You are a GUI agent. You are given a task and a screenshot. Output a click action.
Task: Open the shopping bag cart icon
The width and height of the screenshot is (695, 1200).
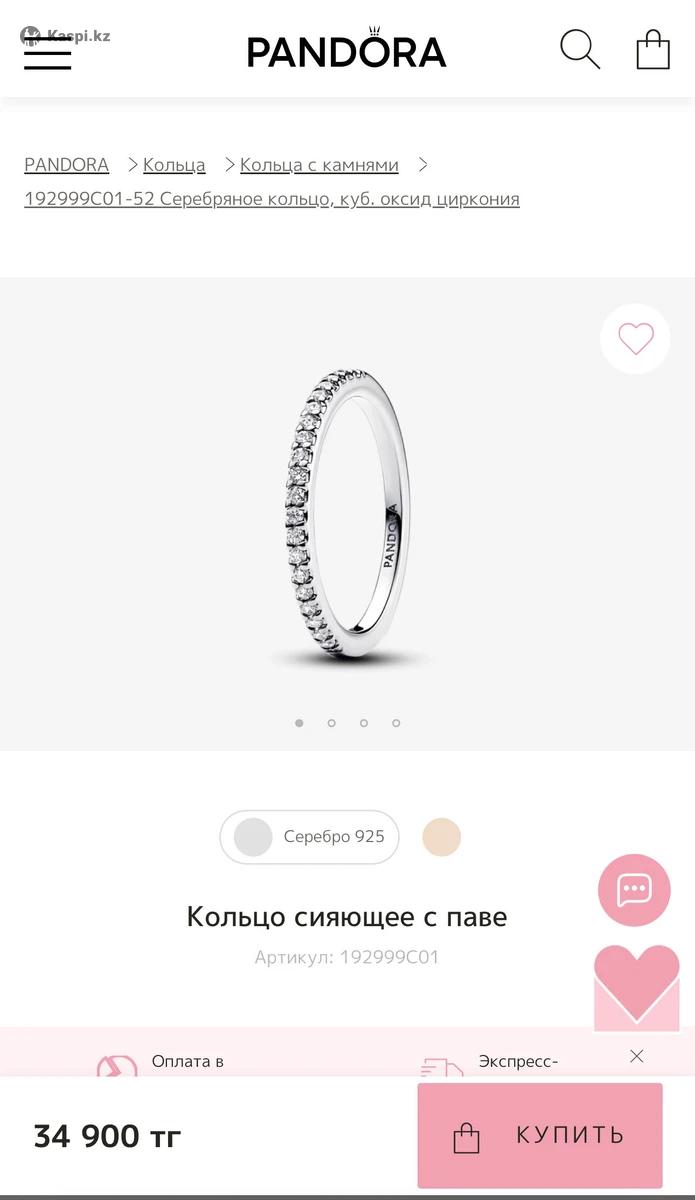tap(653, 49)
